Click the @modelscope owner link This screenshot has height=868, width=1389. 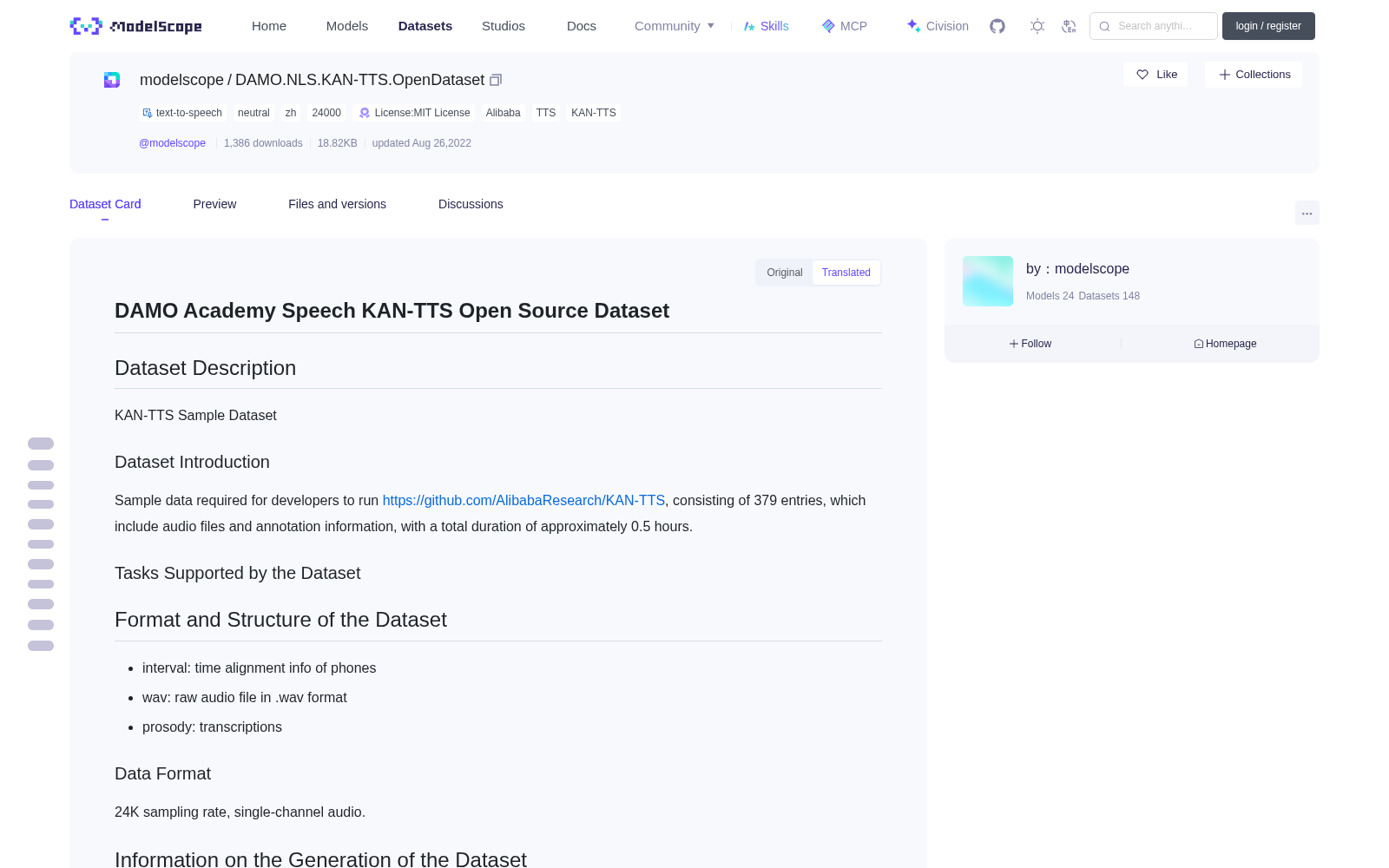(172, 143)
